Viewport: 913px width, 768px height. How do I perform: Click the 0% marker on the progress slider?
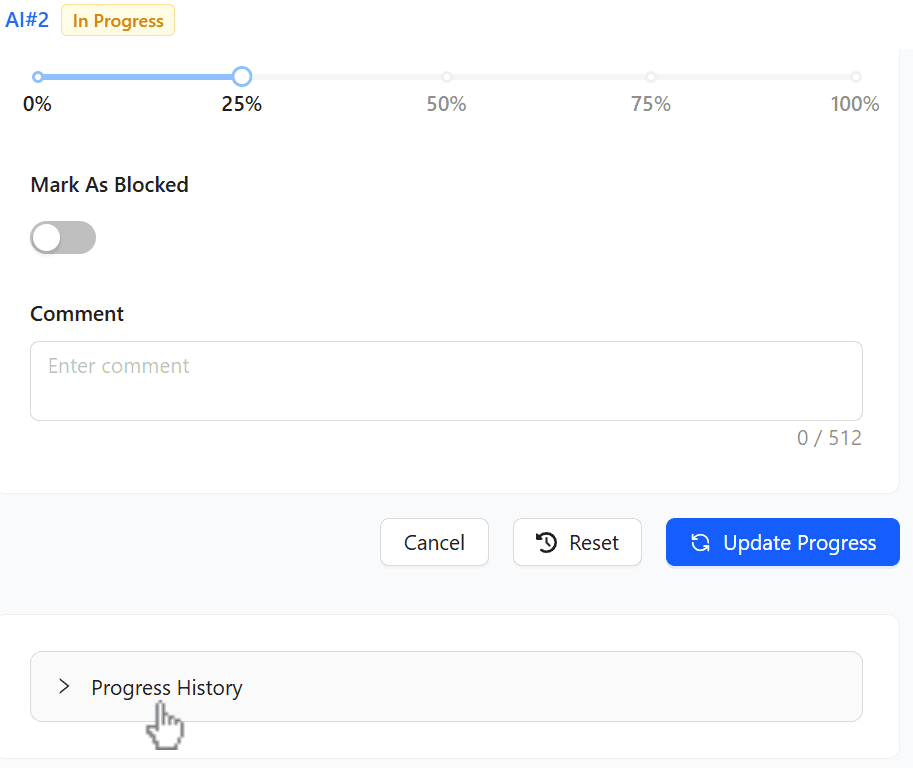pos(37,76)
